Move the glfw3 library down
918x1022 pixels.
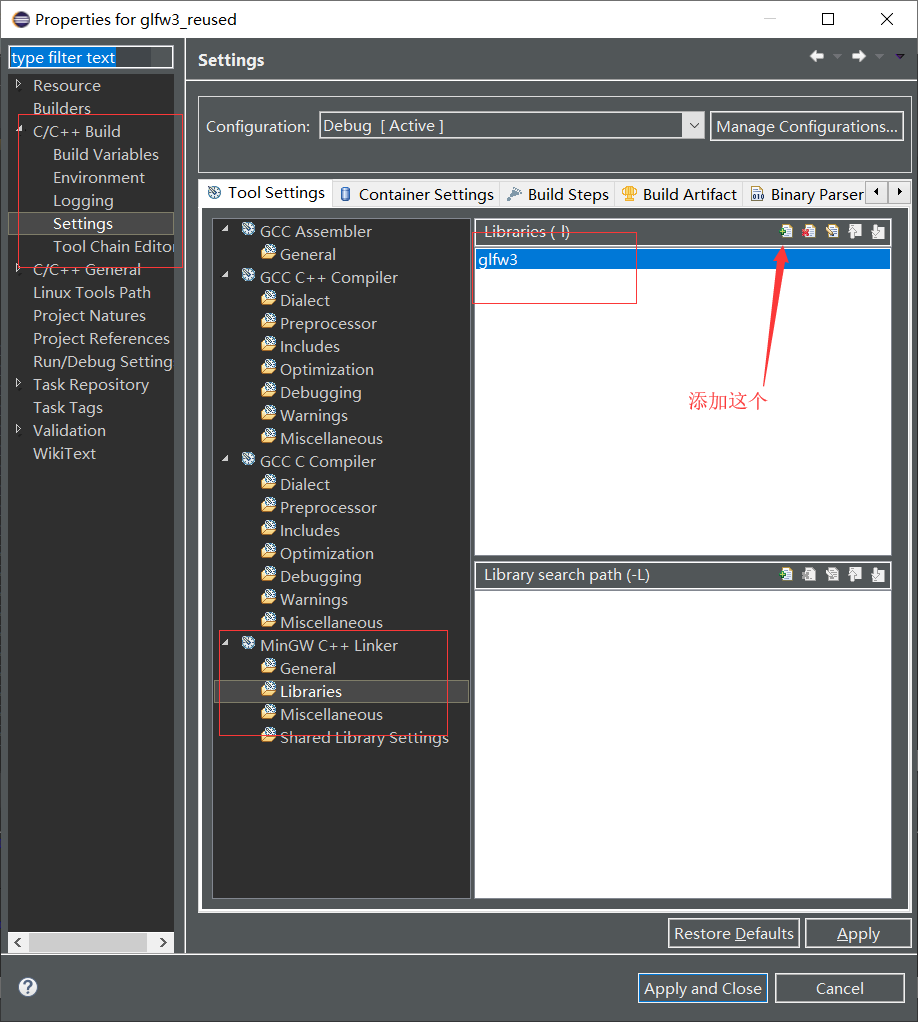pyautogui.click(x=878, y=231)
